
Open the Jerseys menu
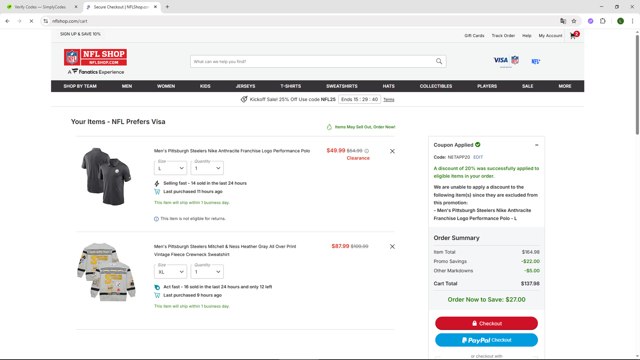[245, 86]
